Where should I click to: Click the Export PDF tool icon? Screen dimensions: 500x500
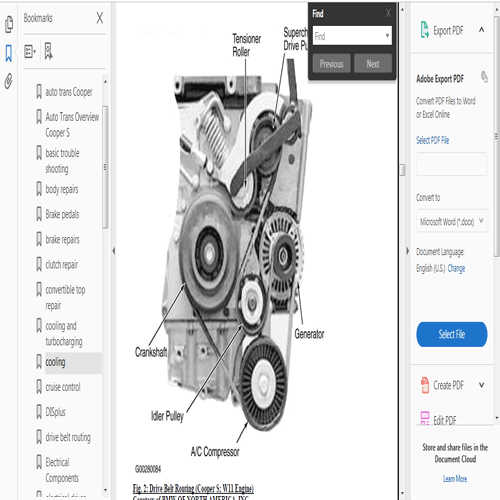pyautogui.click(x=424, y=30)
